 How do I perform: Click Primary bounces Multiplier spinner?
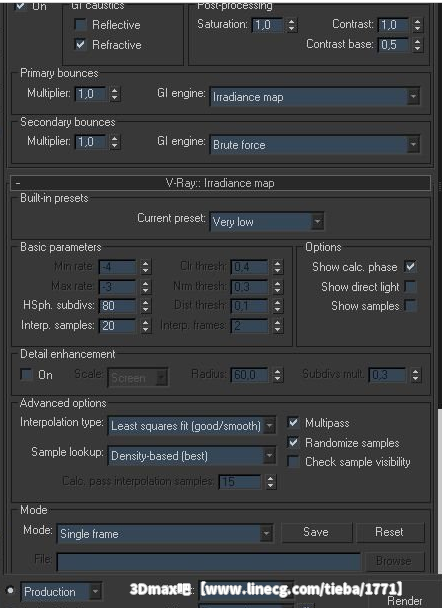(x=114, y=93)
